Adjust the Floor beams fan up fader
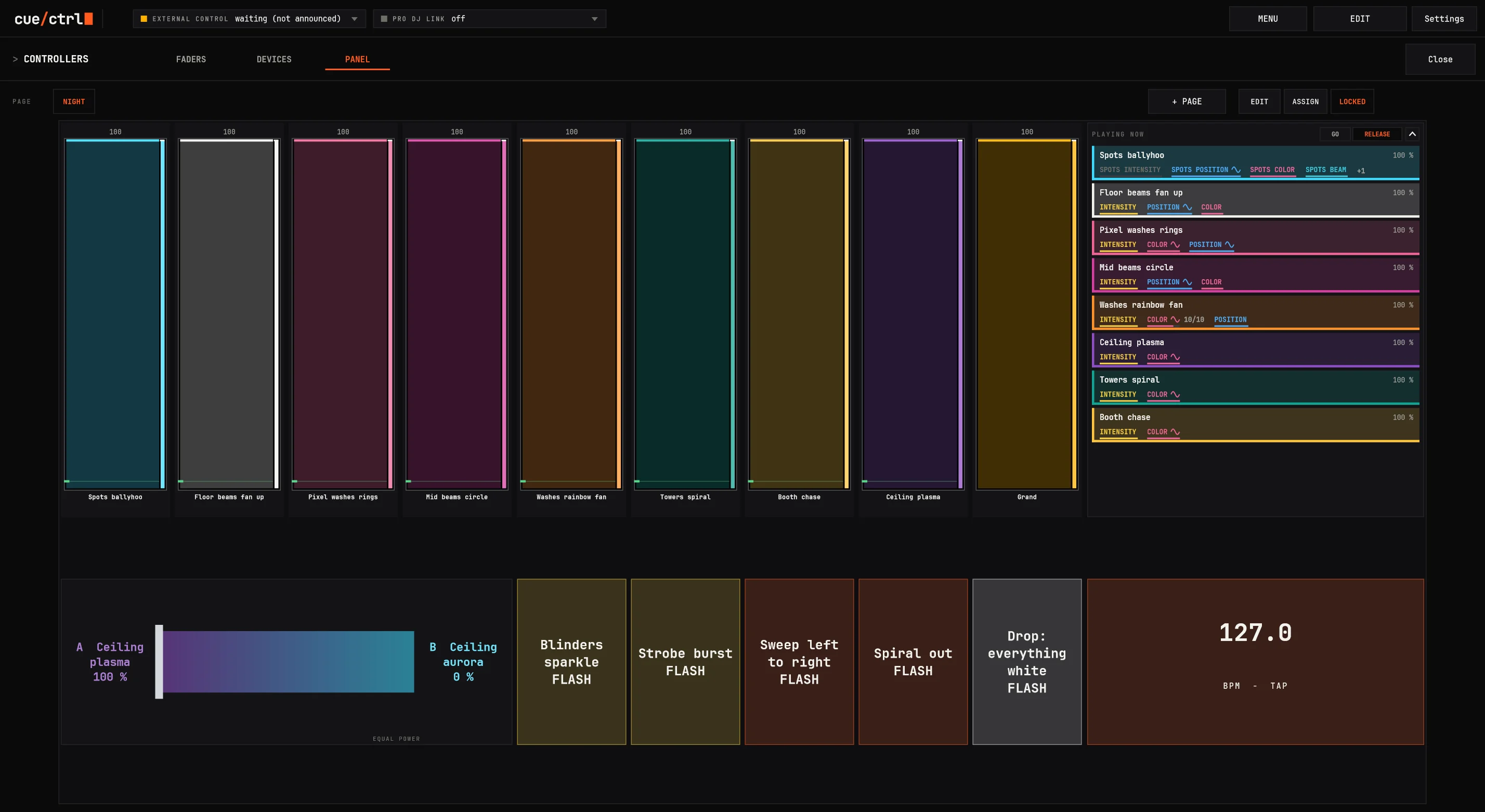Screen dimensions: 1485x812 coord(229,314)
